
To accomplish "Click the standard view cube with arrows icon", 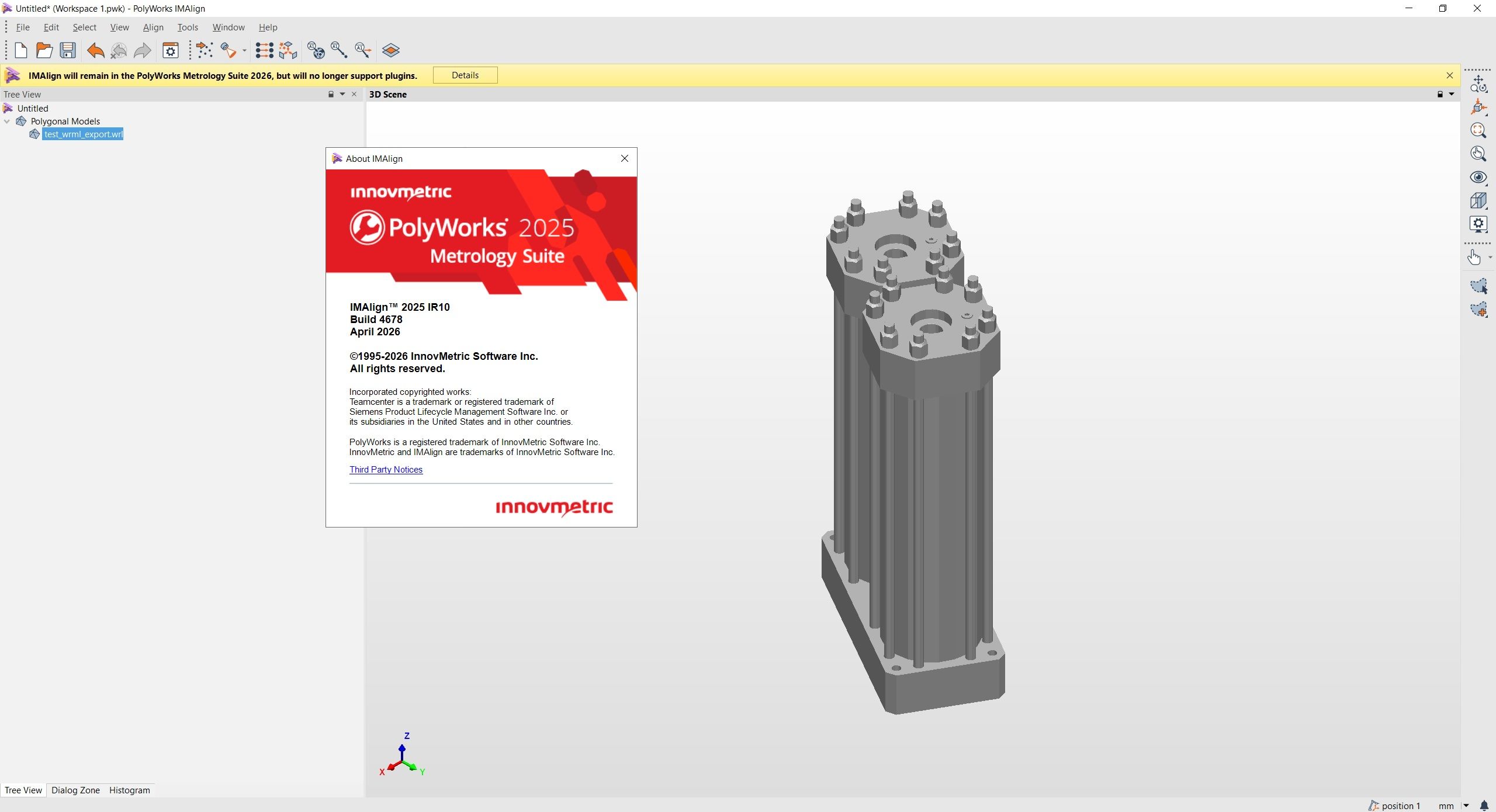I will [1478, 107].
